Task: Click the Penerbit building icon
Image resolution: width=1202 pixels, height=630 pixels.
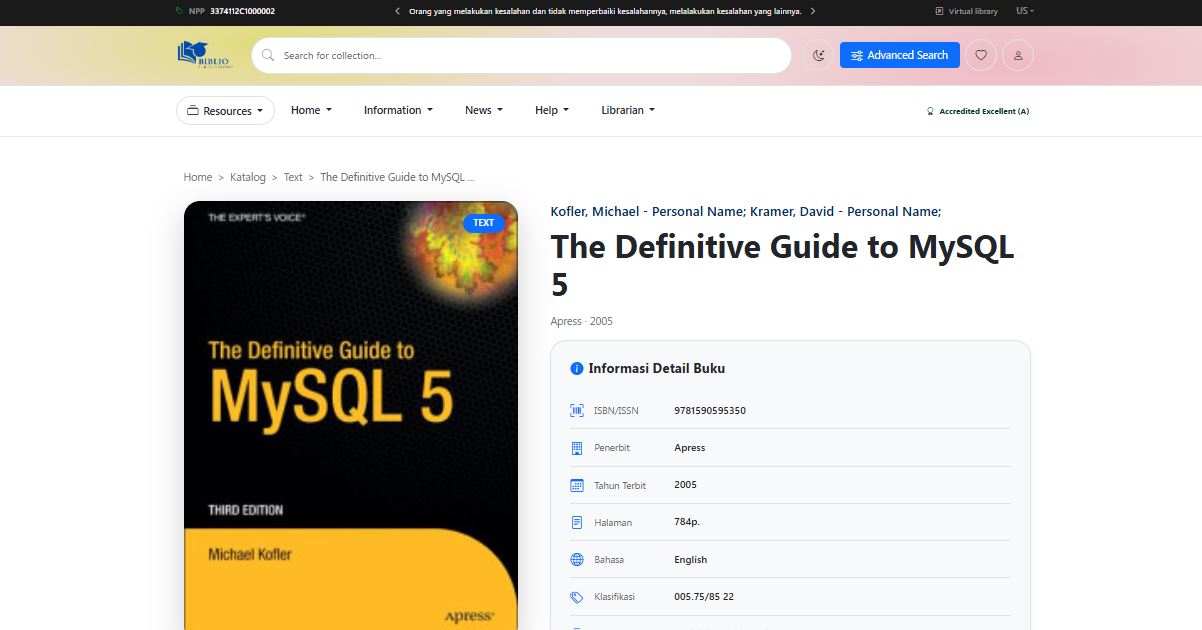Action: click(577, 448)
